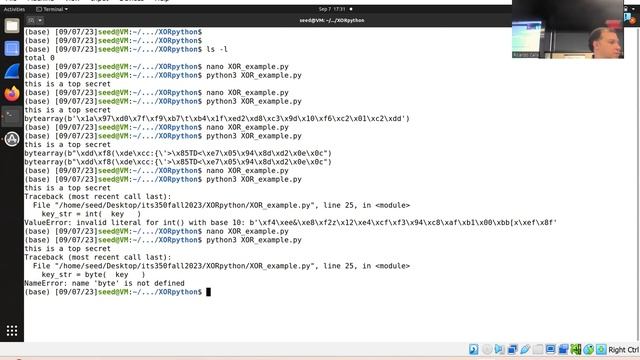Screen dimensions: 640x360
Task: Click the webcam overlay thumbnail
Action: coord(568,29)
